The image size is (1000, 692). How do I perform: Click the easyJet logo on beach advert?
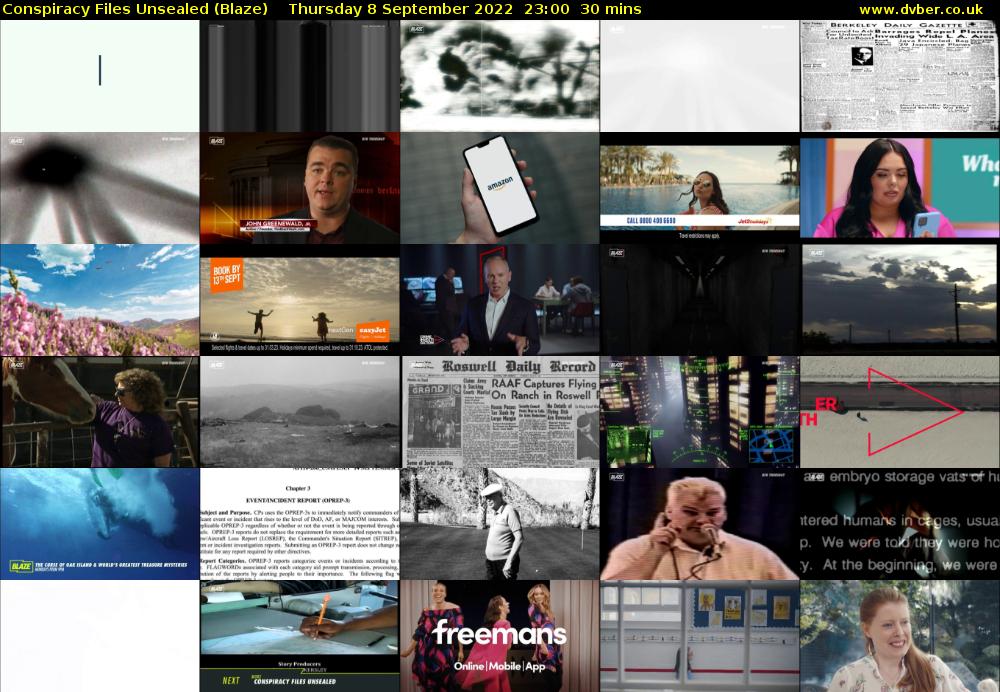[x=373, y=328]
